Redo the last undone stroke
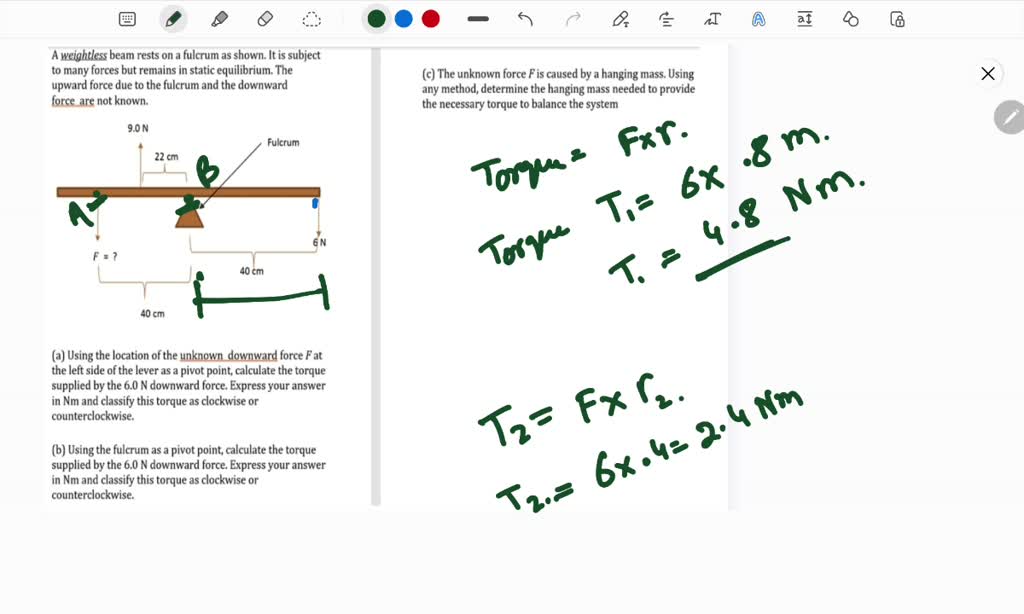 click(x=573, y=19)
